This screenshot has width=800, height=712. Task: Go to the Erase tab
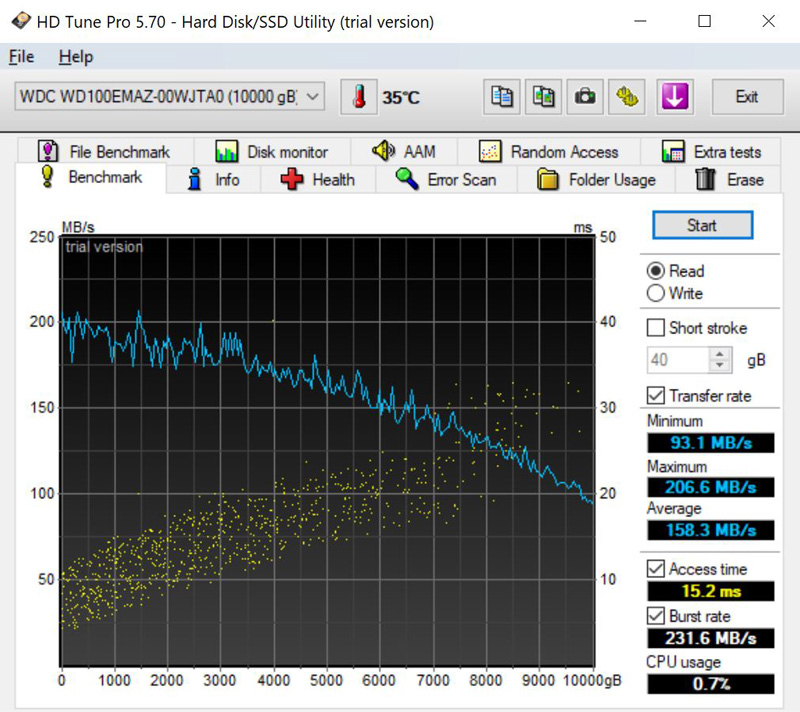[x=730, y=180]
